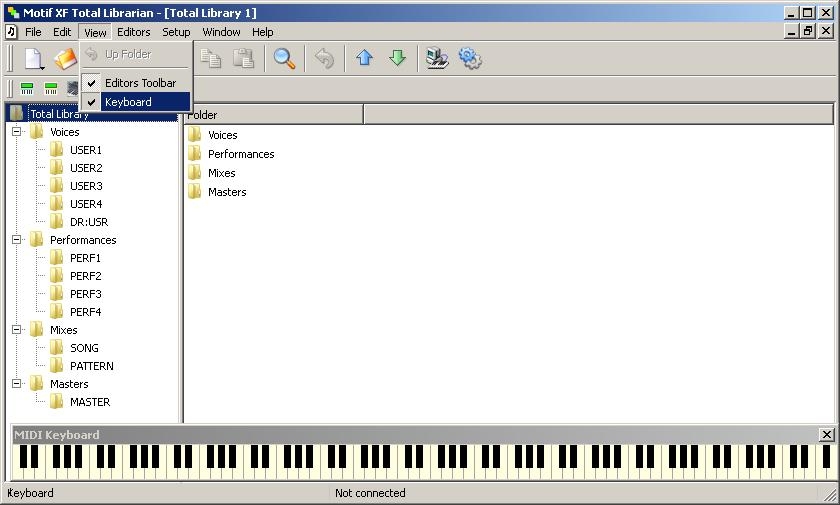Image resolution: width=840 pixels, height=505 pixels.
Task: Select the PERF3 folder
Action: point(85,294)
